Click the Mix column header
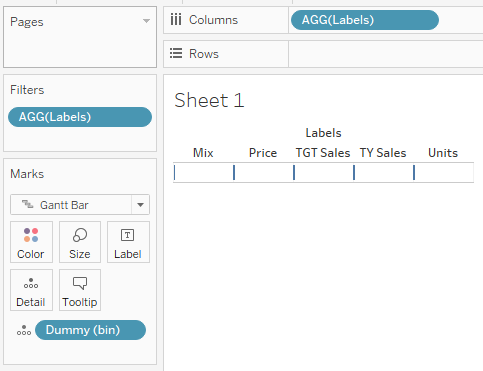This screenshot has height=371, width=483. point(203,153)
